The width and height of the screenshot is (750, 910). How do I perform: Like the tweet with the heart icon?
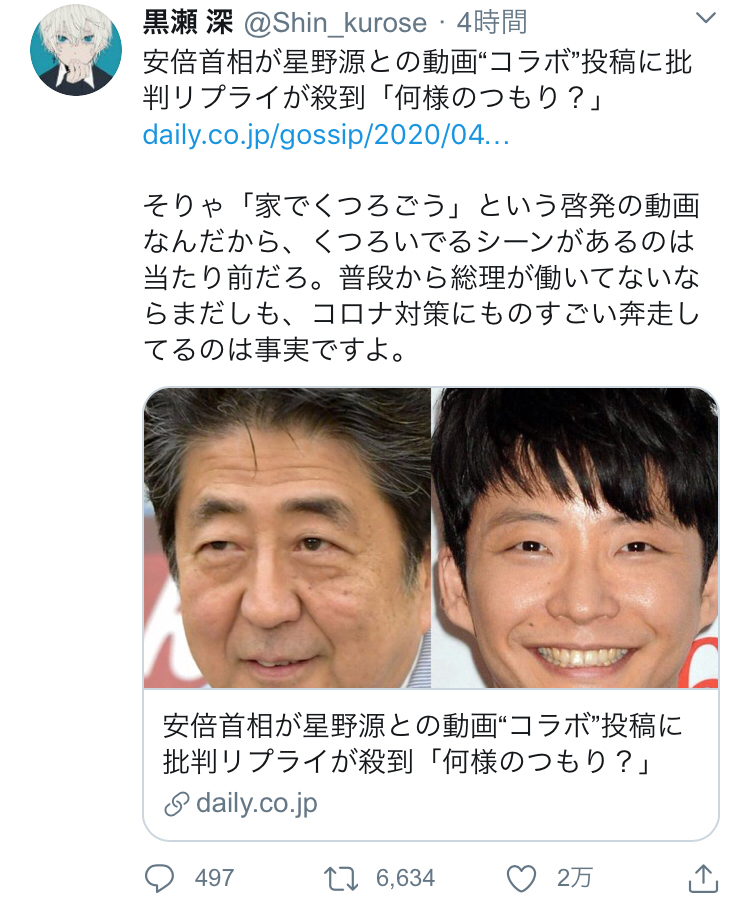click(521, 879)
